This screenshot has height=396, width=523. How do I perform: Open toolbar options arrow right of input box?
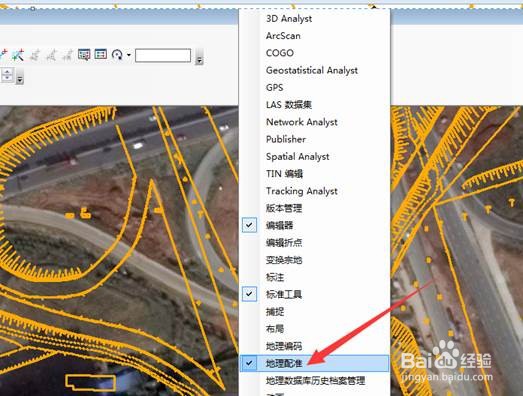(199, 57)
